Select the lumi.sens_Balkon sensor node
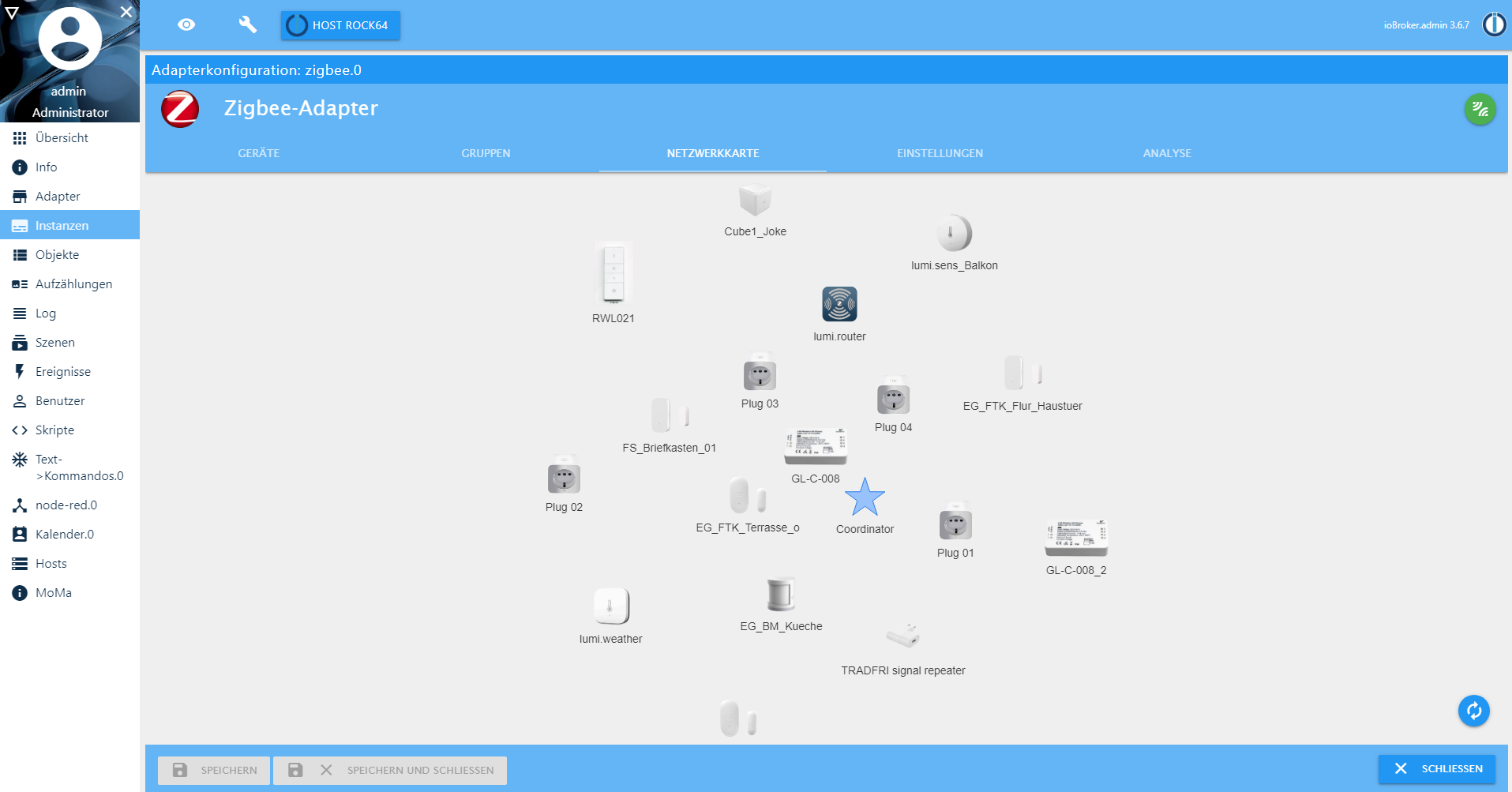Image resolution: width=1512 pixels, height=792 pixels. (x=954, y=233)
